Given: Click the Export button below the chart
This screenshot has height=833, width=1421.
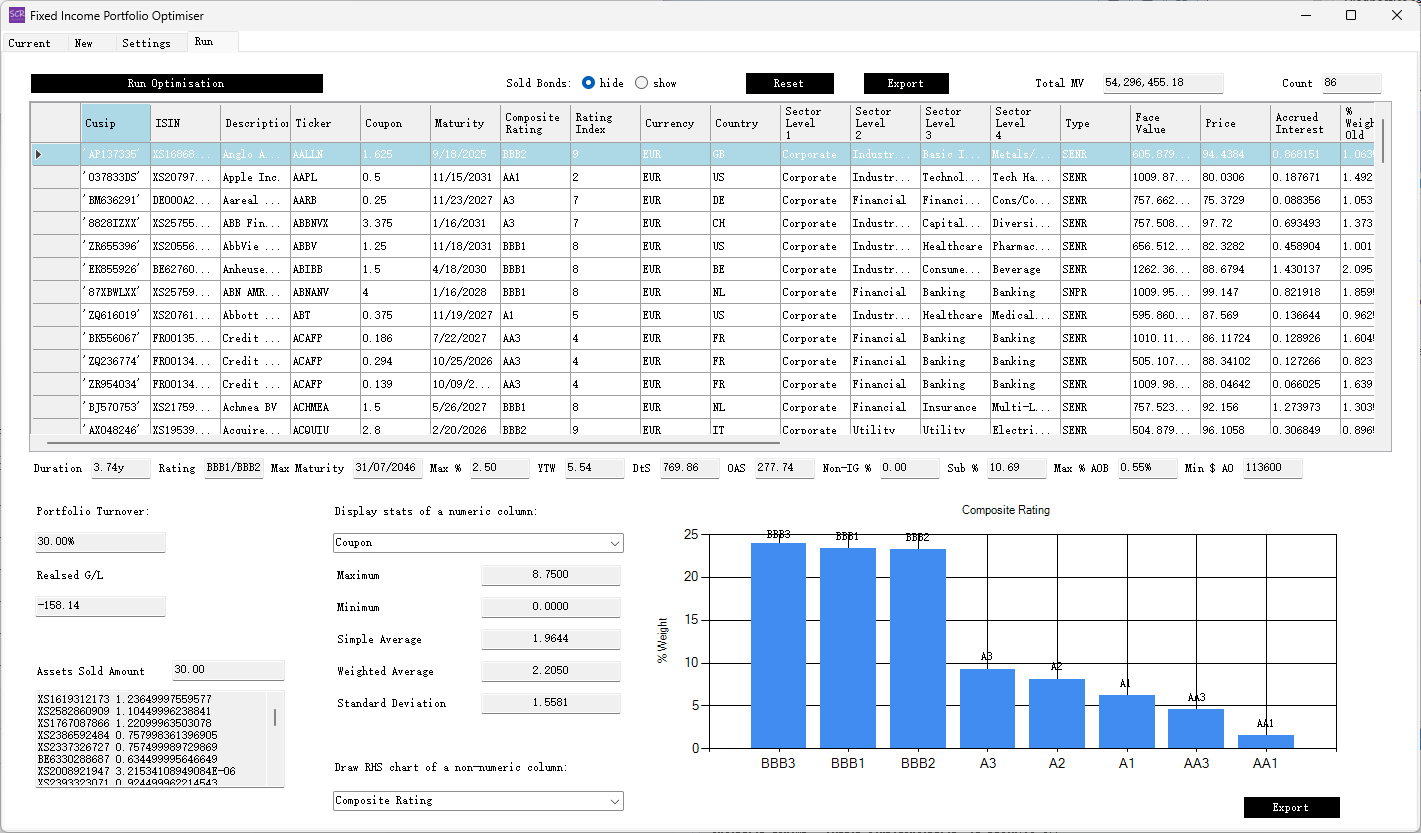Looking at the screenshot, I should (x=1291, y=808).
